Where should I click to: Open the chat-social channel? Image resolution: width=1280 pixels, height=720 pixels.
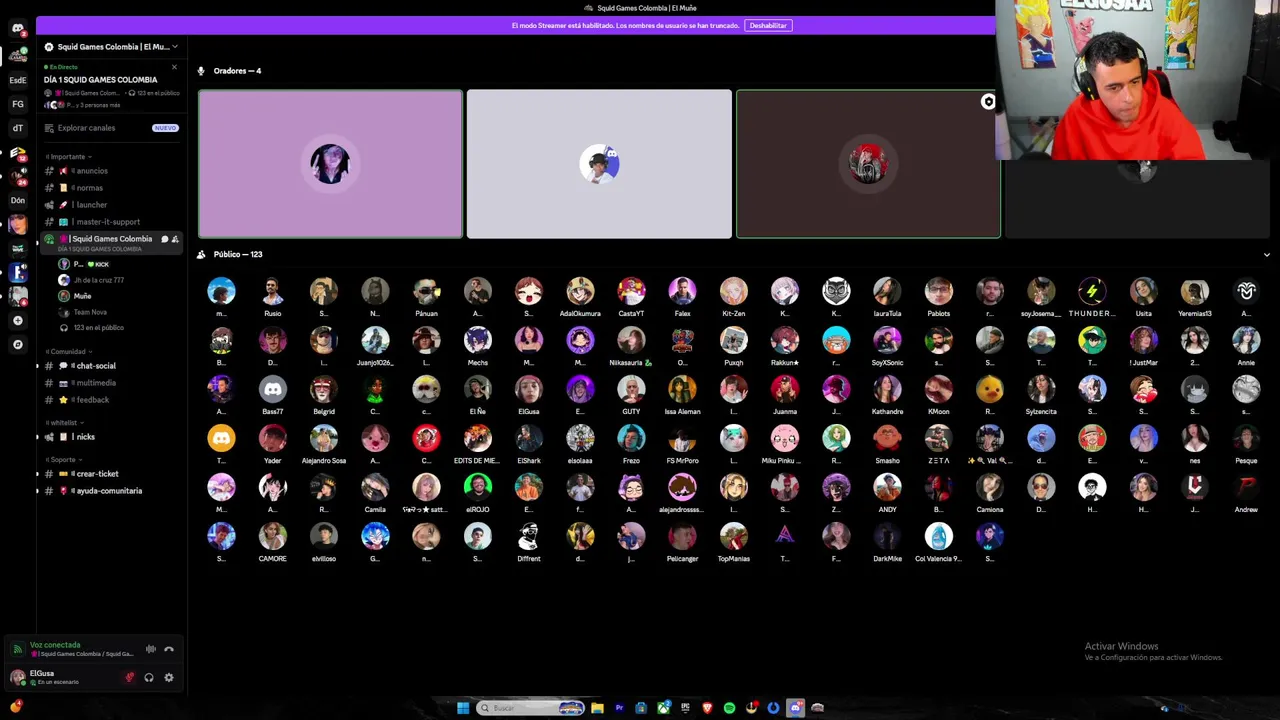[x=111, y=366]
